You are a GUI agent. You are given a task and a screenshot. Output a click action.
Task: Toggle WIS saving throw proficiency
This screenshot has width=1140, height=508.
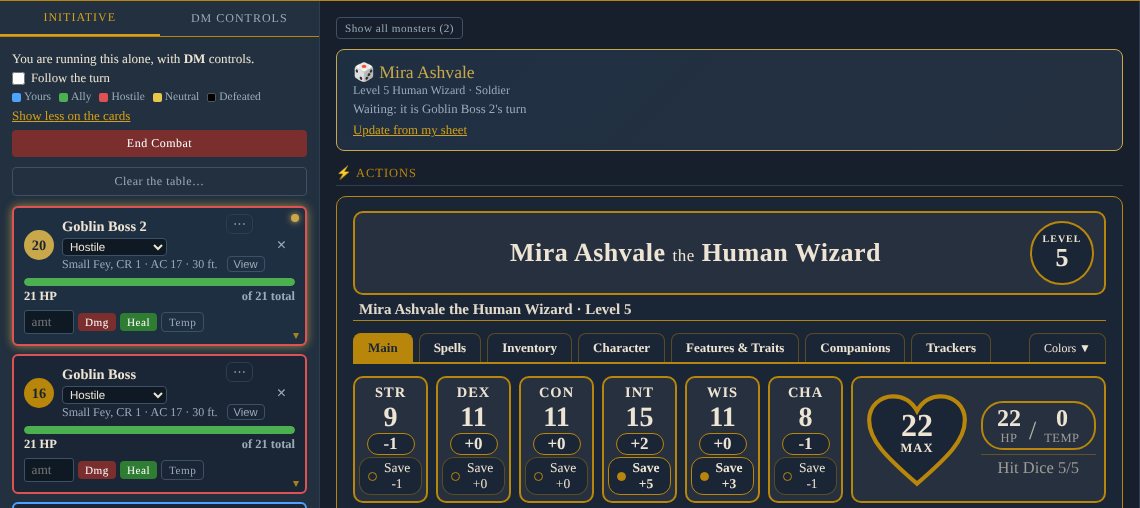(704, 477)
